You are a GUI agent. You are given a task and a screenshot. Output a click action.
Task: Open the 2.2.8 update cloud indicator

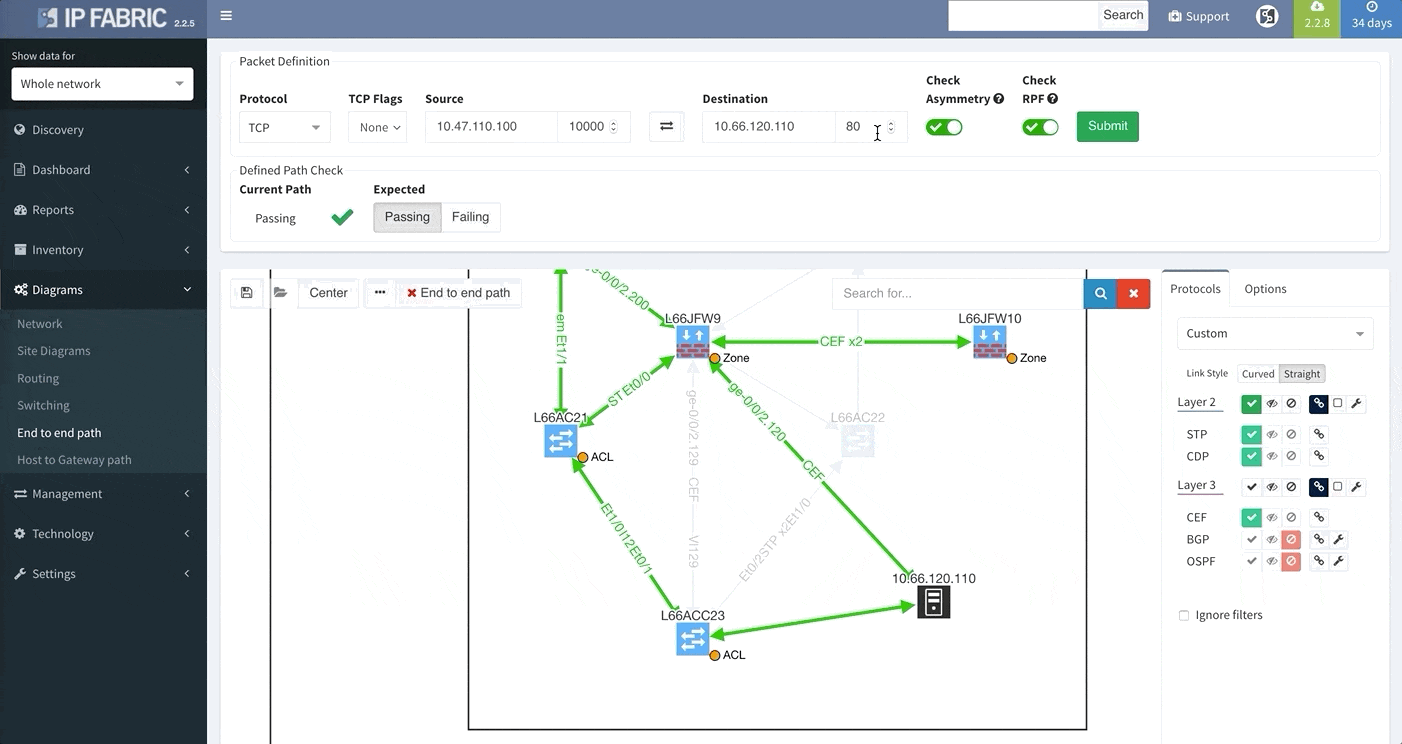click(1317, 16)
